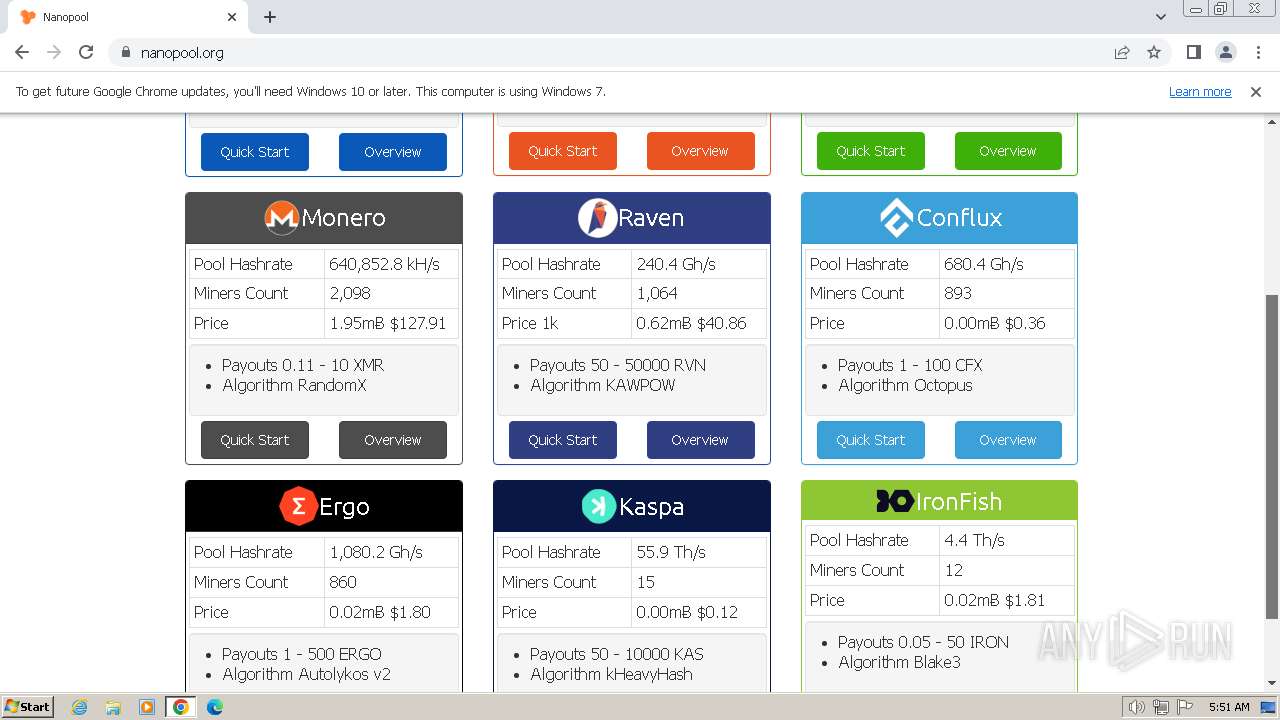Expand the tab search dropdown arrow

pyautogui.click(x=1160, y=17)
